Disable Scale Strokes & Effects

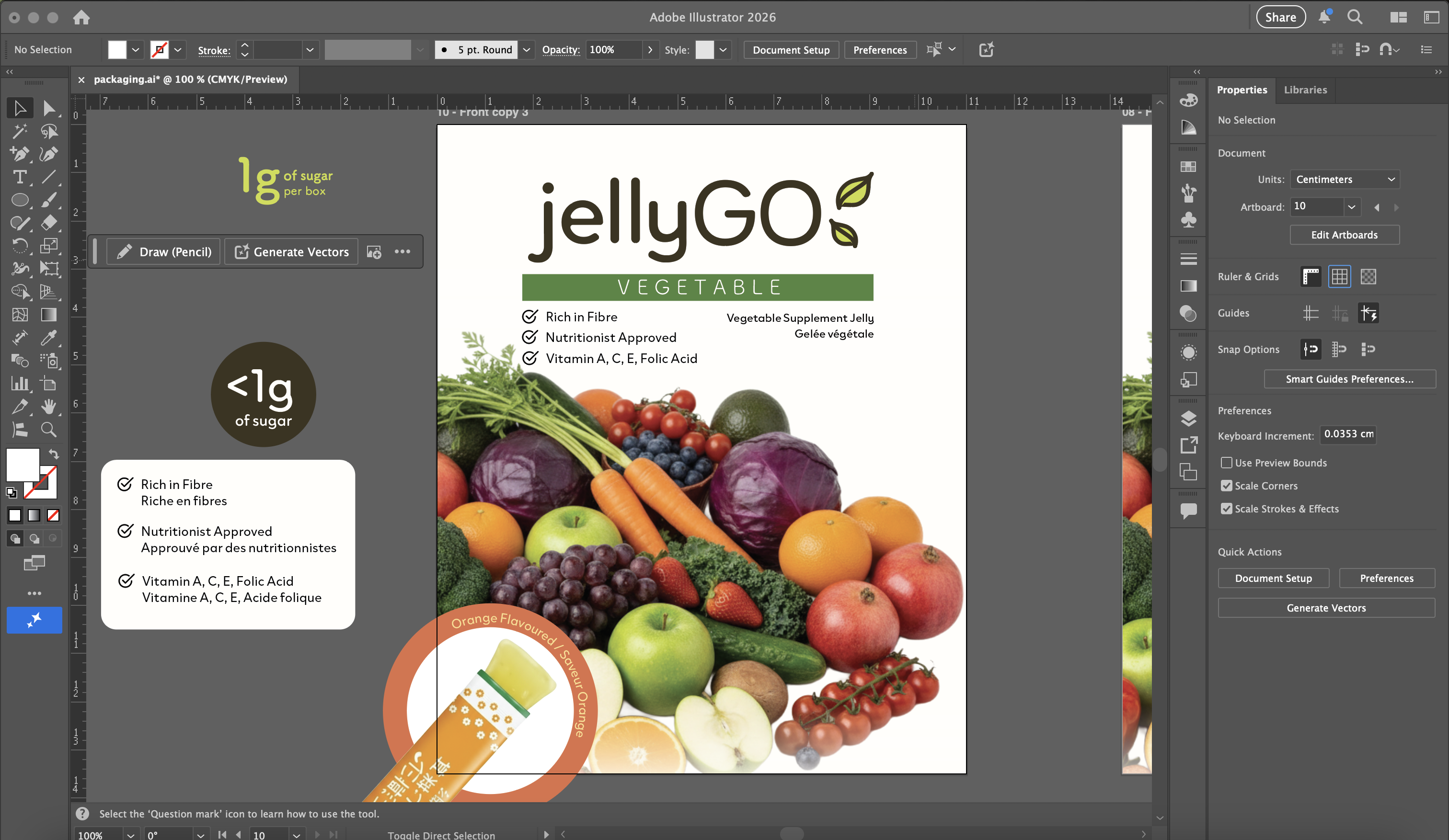point(1226,509)
